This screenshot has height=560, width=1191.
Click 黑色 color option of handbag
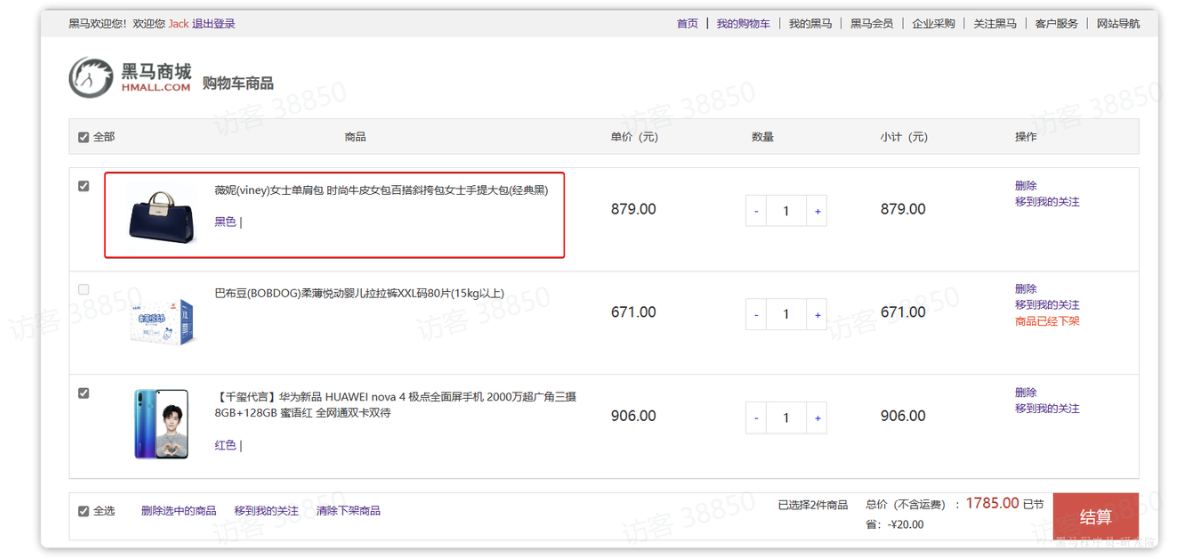pos(225,223)
